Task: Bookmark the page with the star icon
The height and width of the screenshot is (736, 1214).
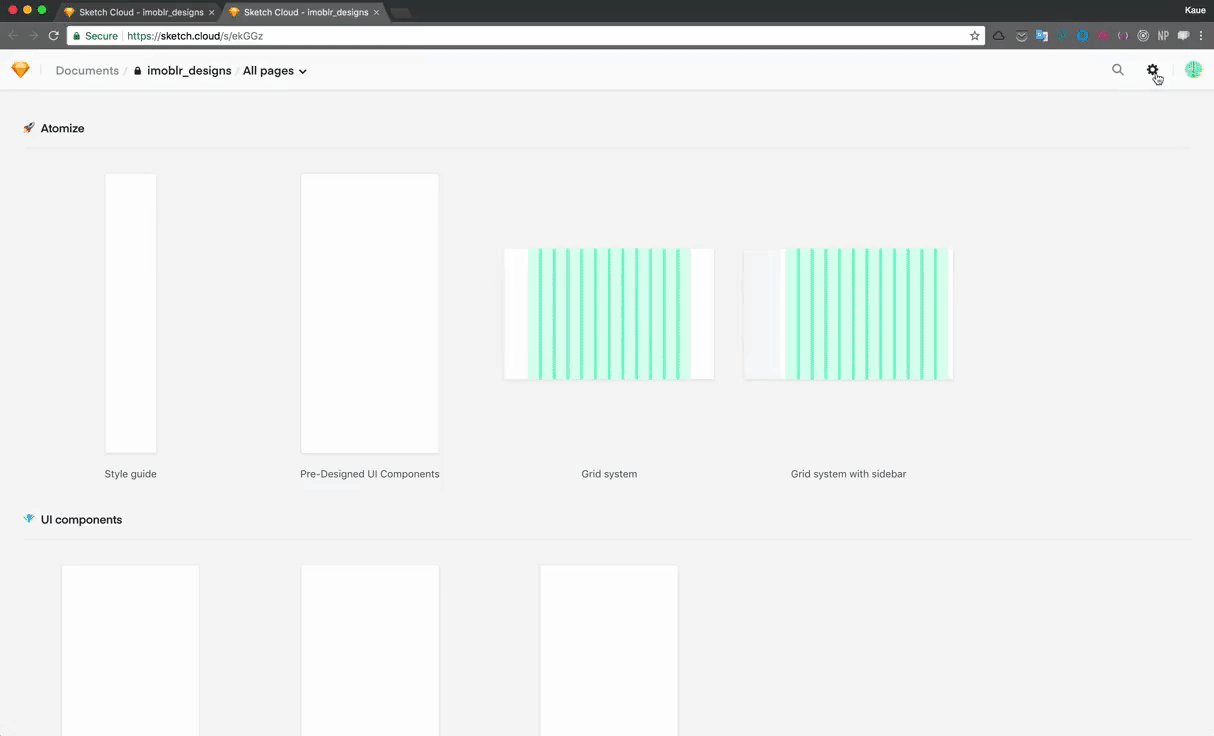Action: 975,35
